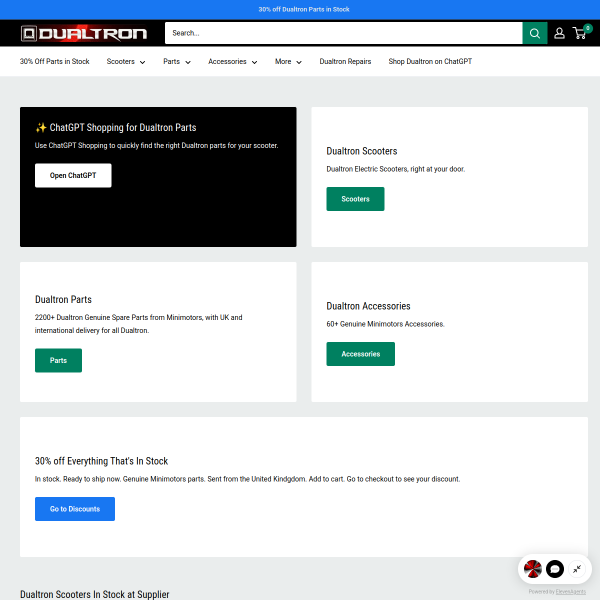Follow the ElevenAgents powered-by link
600x600 pixels.
tap(571, 592)
